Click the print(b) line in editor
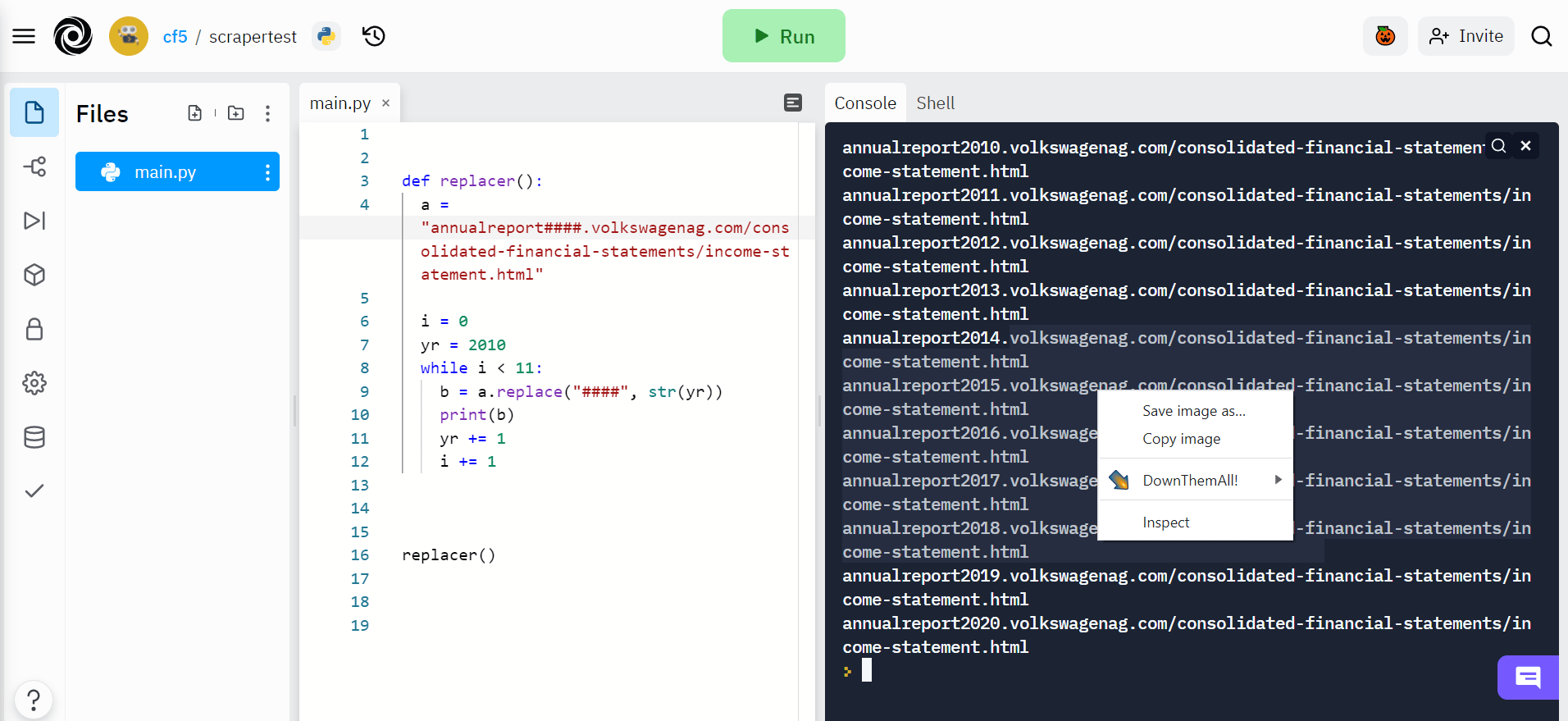This screenshot has height=721, width=1568. 477,415
